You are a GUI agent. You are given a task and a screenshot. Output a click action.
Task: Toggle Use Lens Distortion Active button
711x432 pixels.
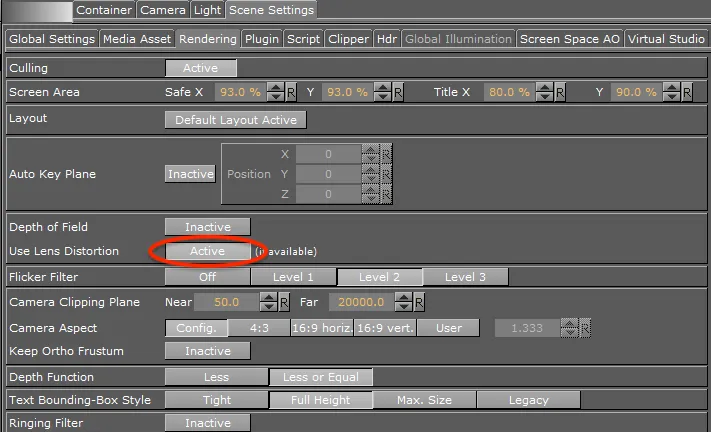(x=208, y=251)
